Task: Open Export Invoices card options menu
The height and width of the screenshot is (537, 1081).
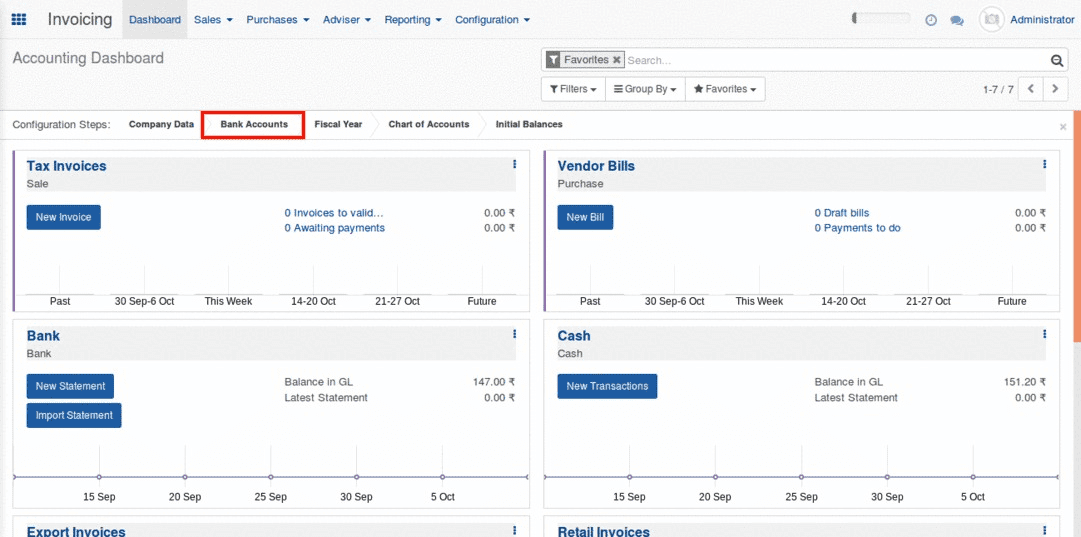Action: coord(514,529)
